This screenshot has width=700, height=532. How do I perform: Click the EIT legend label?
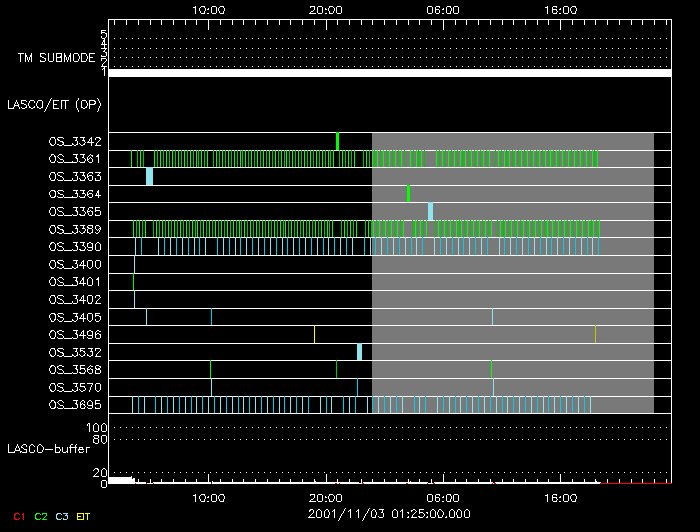pos(83,516)
